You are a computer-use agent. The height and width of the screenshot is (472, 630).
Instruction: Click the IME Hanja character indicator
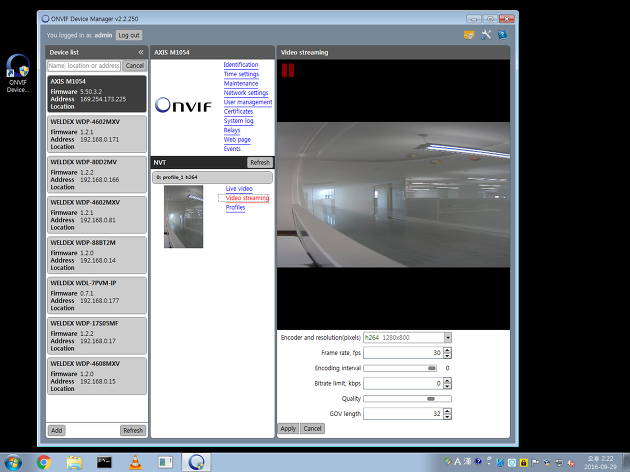468,462
